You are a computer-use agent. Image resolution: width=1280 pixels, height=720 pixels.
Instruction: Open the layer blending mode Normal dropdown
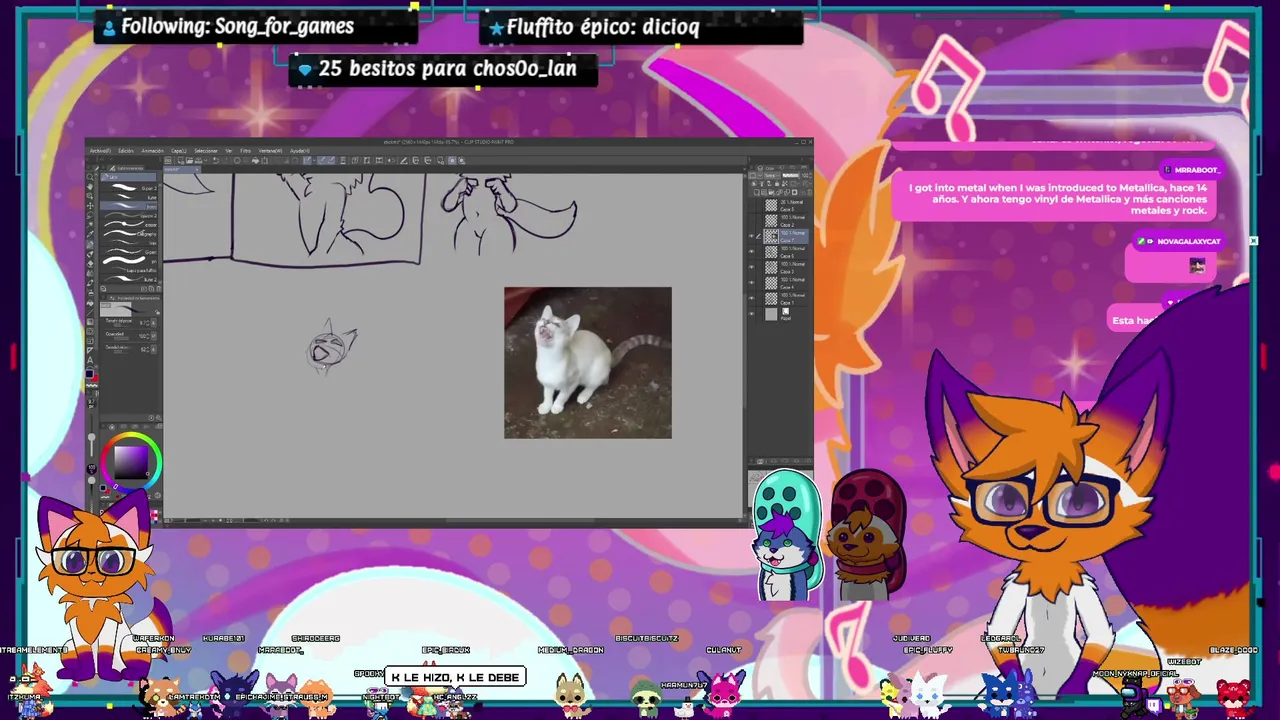coord(772,175)
